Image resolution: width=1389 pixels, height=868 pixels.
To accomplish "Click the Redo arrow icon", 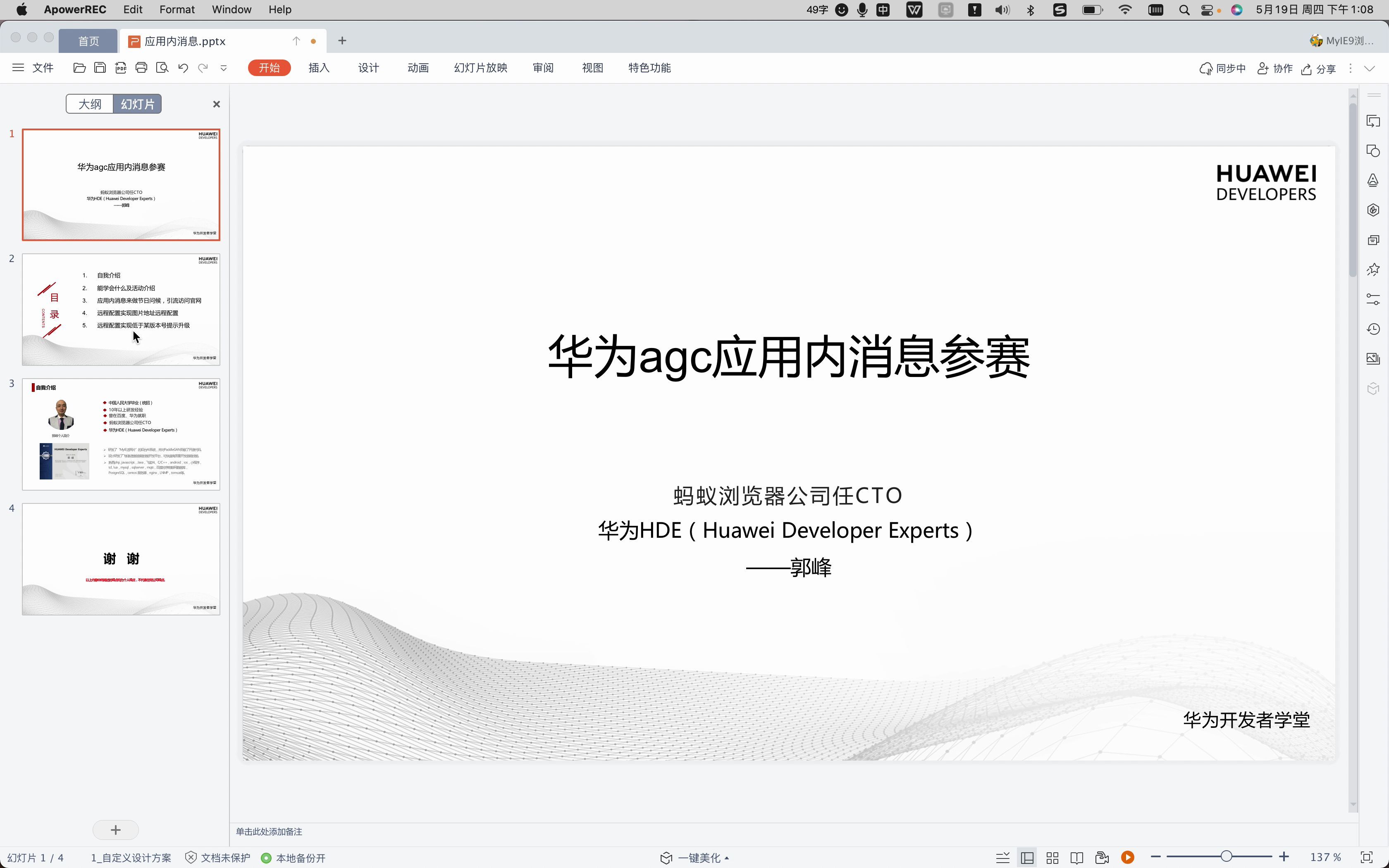I will [203, 68].
